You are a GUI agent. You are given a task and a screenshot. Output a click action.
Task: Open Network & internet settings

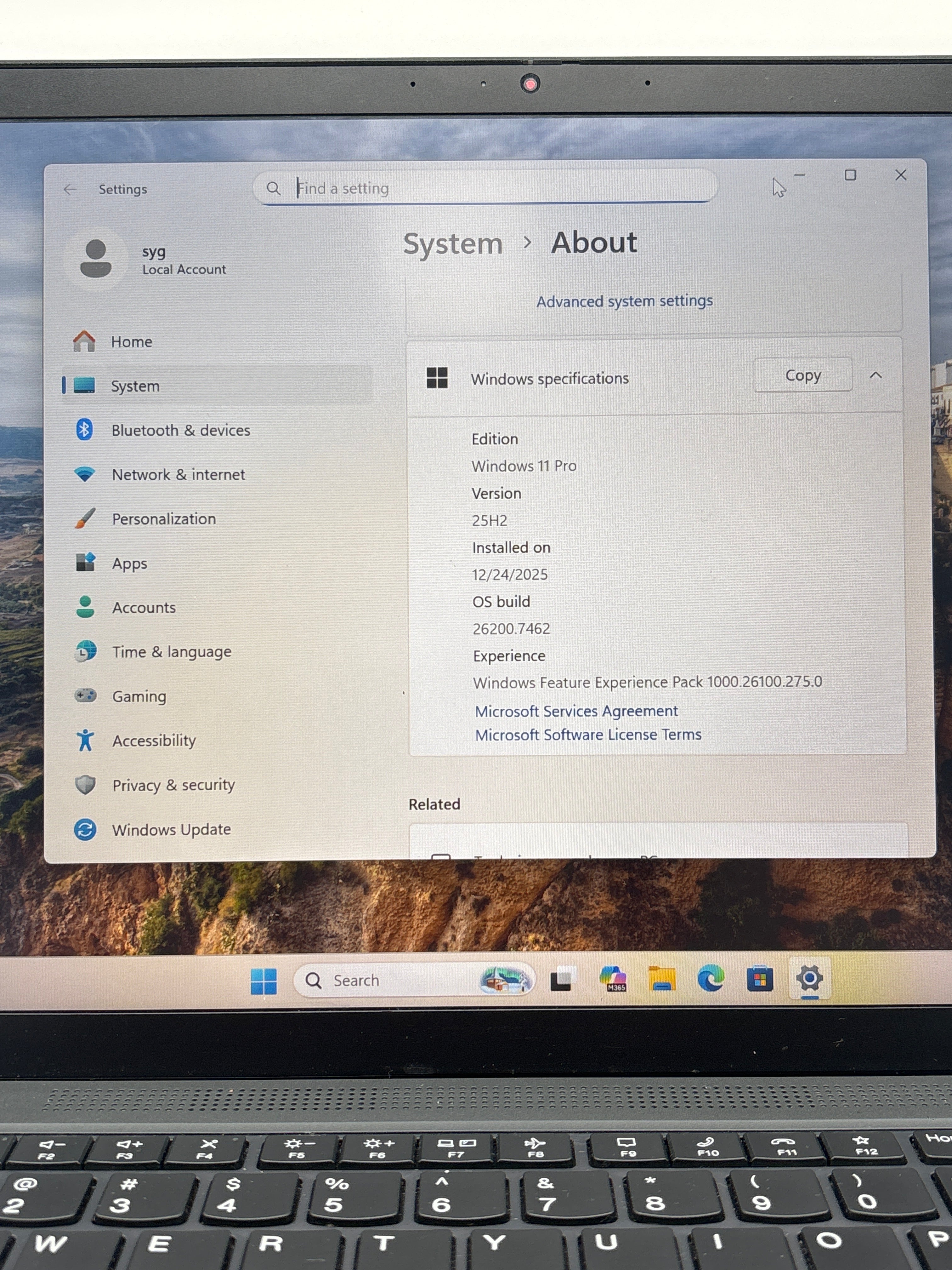point(217,474)
